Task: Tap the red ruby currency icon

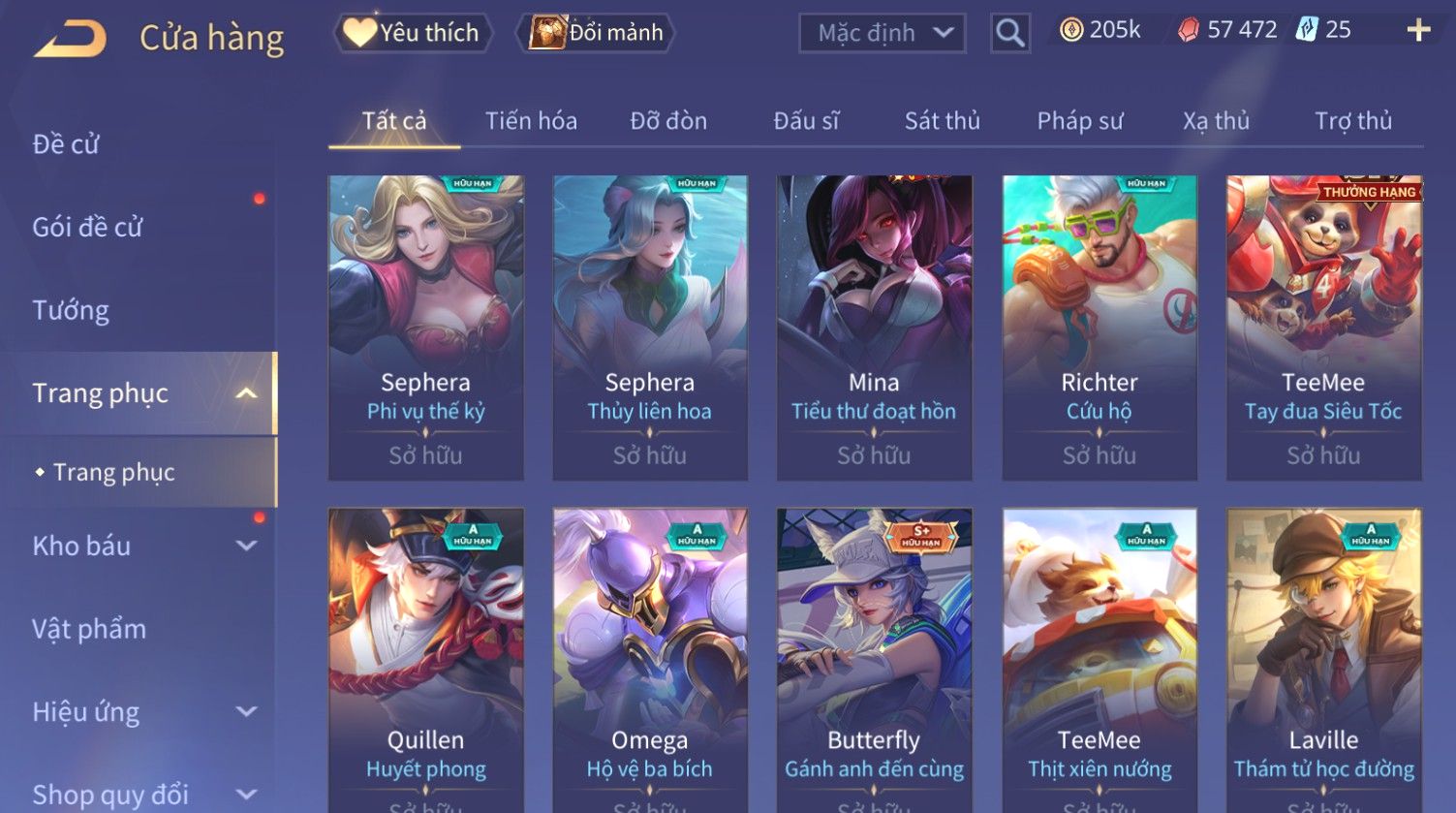Action: coord(1189,31)
